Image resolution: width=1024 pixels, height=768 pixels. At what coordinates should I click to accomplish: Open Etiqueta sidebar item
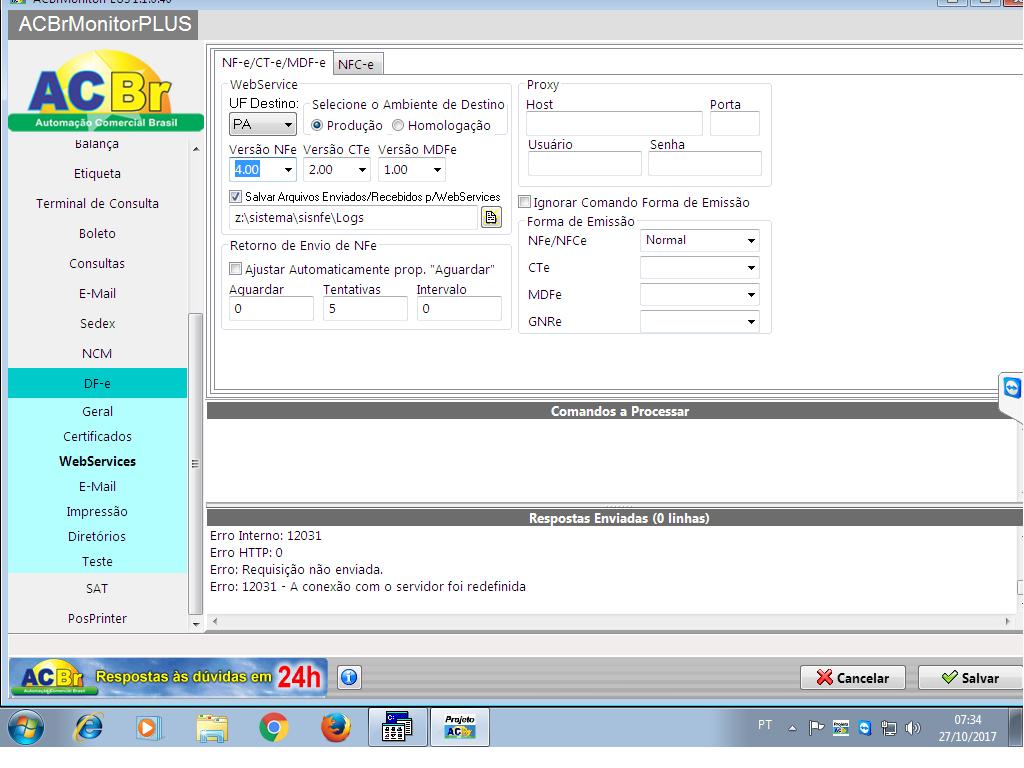tap(97, 173)
